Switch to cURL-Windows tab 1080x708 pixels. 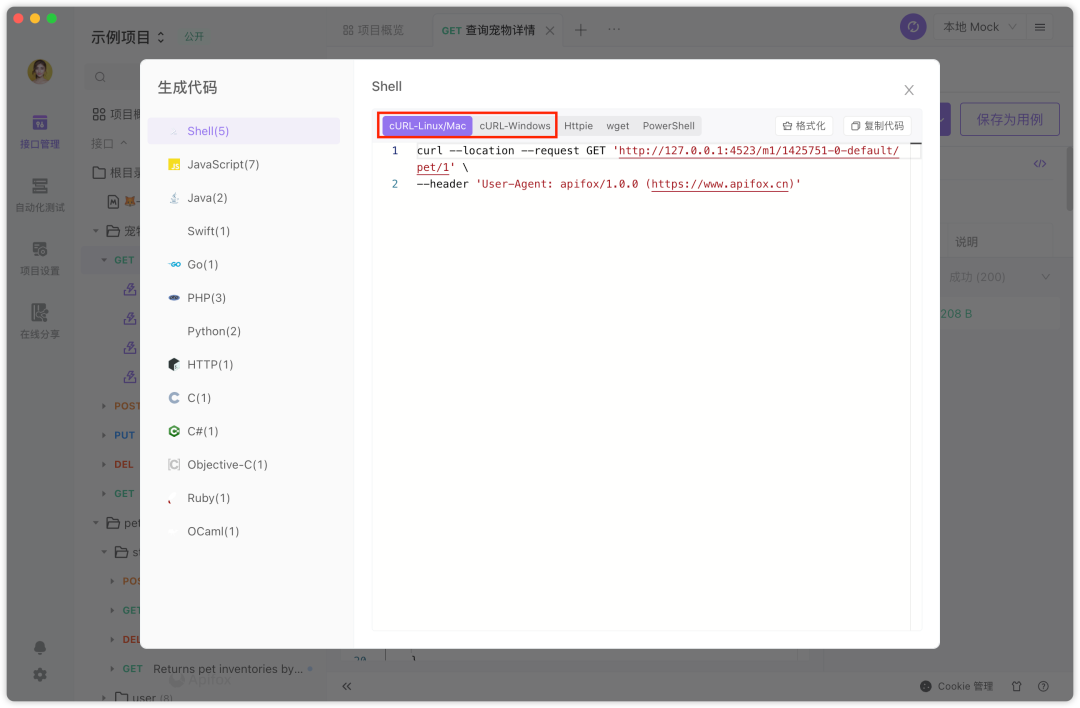514,126
